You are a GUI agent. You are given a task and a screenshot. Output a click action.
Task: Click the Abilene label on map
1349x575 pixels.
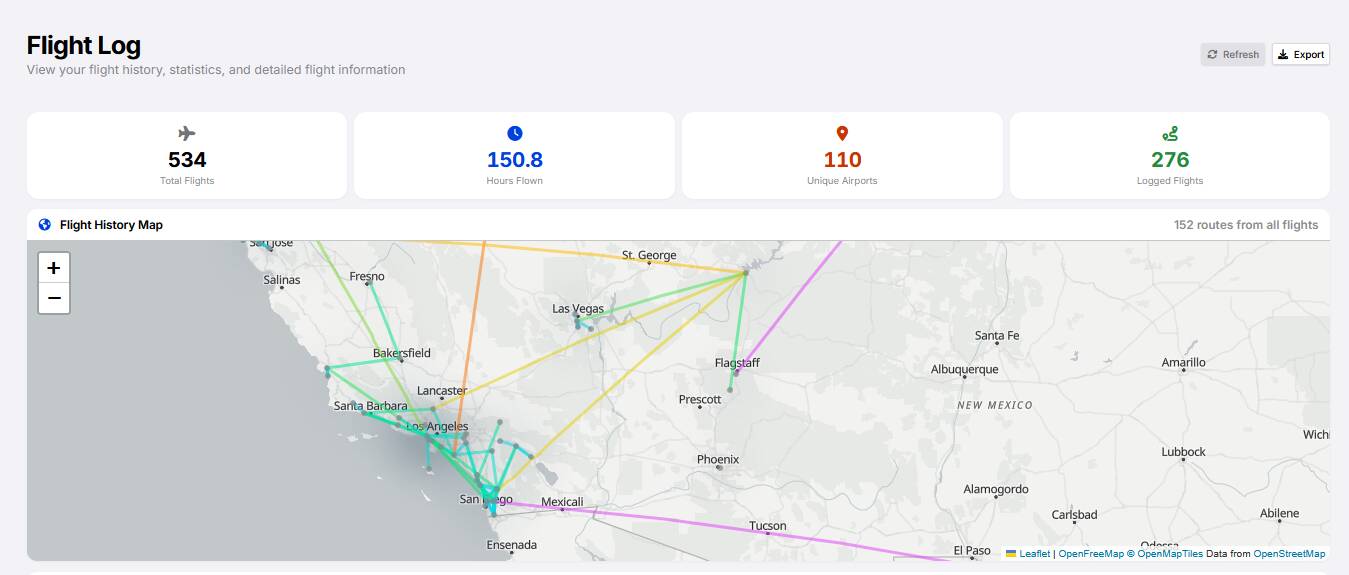(1280, 513)
